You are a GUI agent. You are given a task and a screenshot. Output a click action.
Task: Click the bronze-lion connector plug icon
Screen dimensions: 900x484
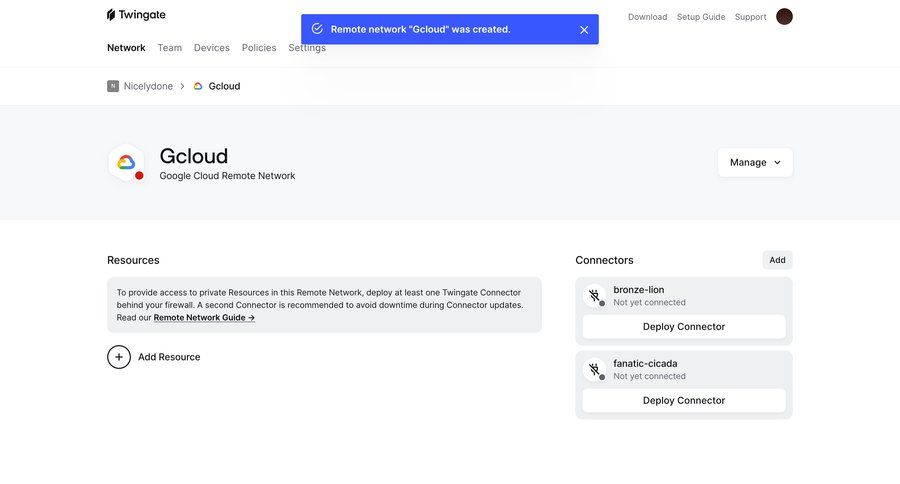(595, 296)
